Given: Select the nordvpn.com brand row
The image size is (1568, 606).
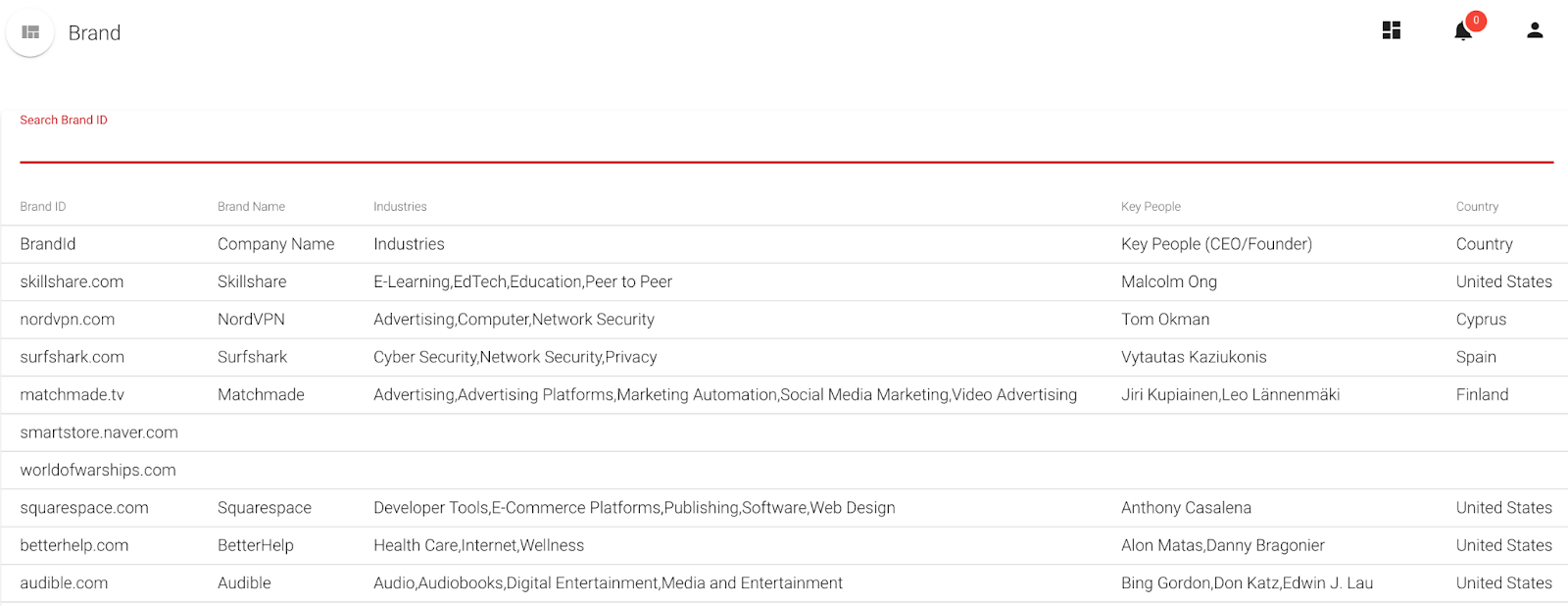Looking at the screenshot, I should click(784, 320).
